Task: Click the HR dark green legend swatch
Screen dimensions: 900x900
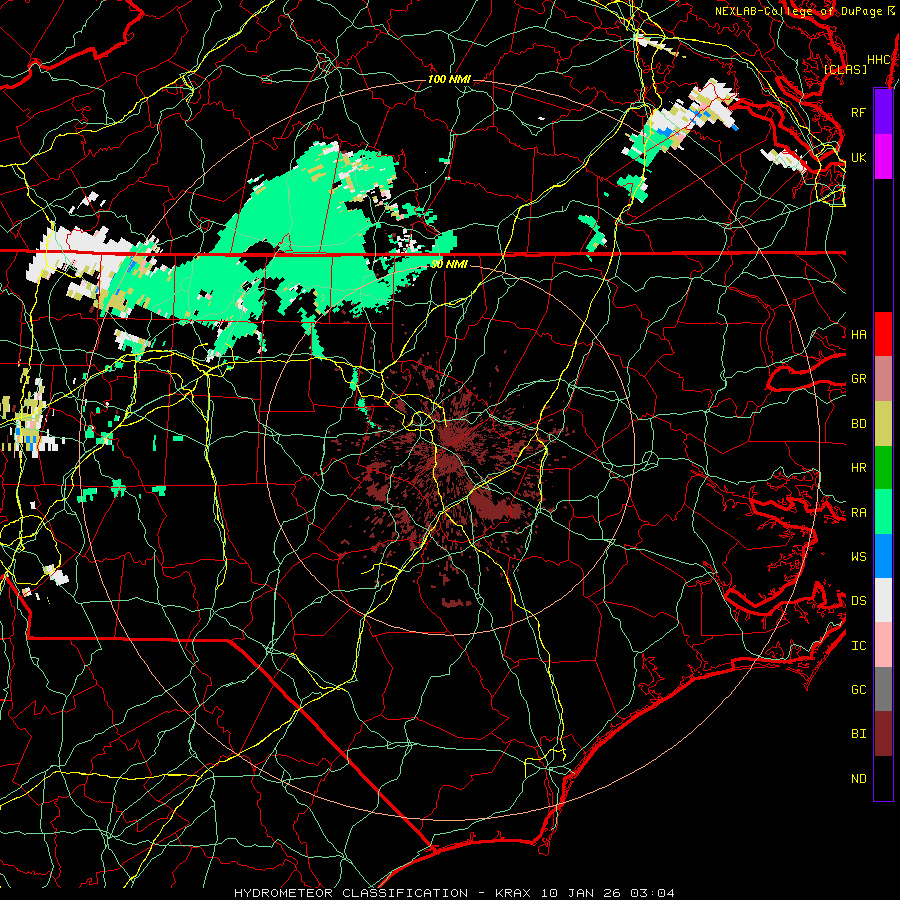Action: 883,467
